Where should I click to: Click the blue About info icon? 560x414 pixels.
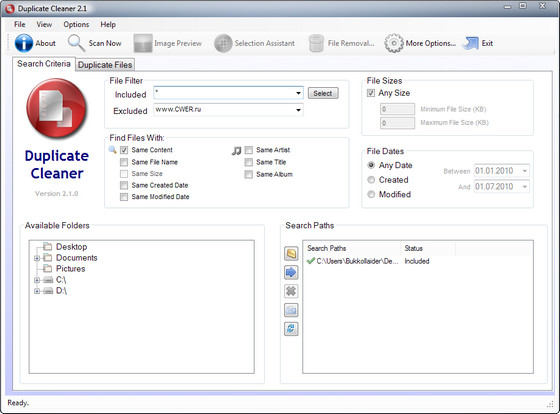point(24,43)
